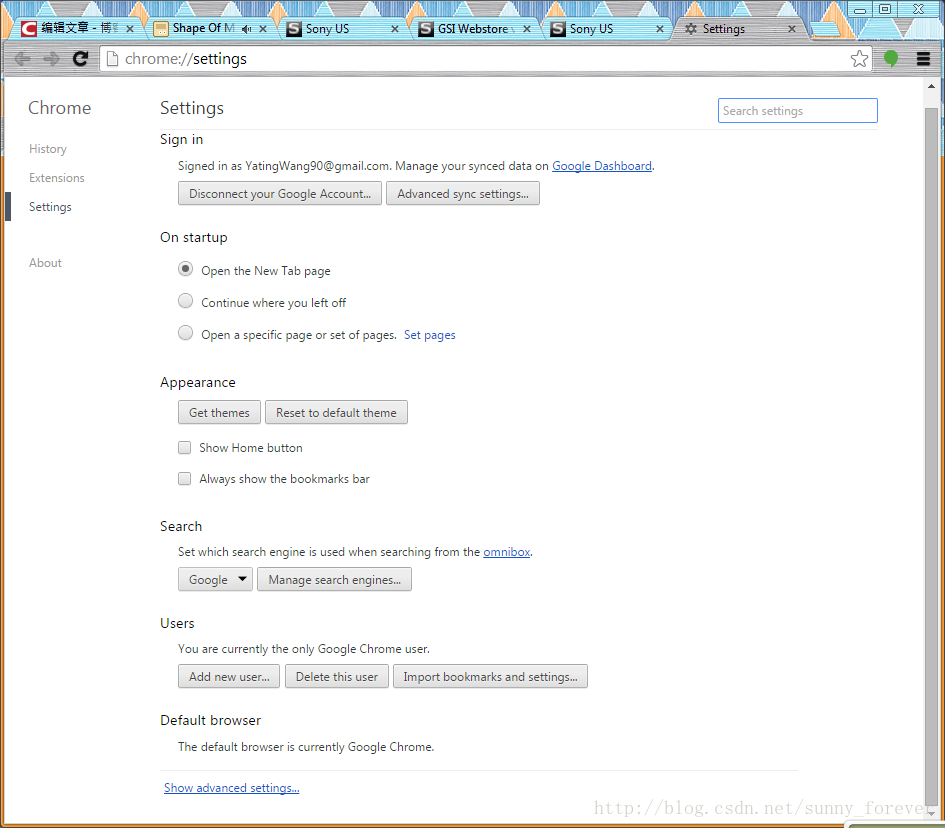Close the second Sony US tab

click(x=659, y=29)
